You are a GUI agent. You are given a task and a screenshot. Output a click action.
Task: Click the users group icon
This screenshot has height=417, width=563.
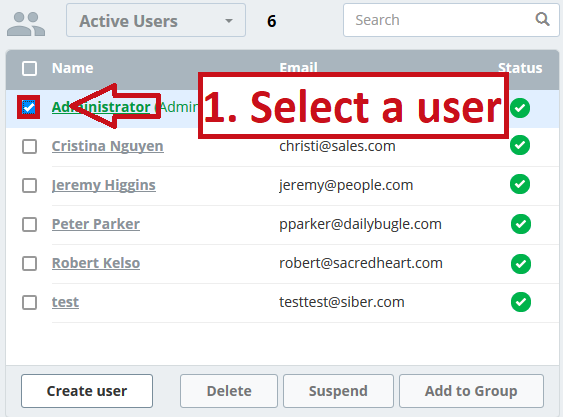pyautogui.click(x=26, y=24)
